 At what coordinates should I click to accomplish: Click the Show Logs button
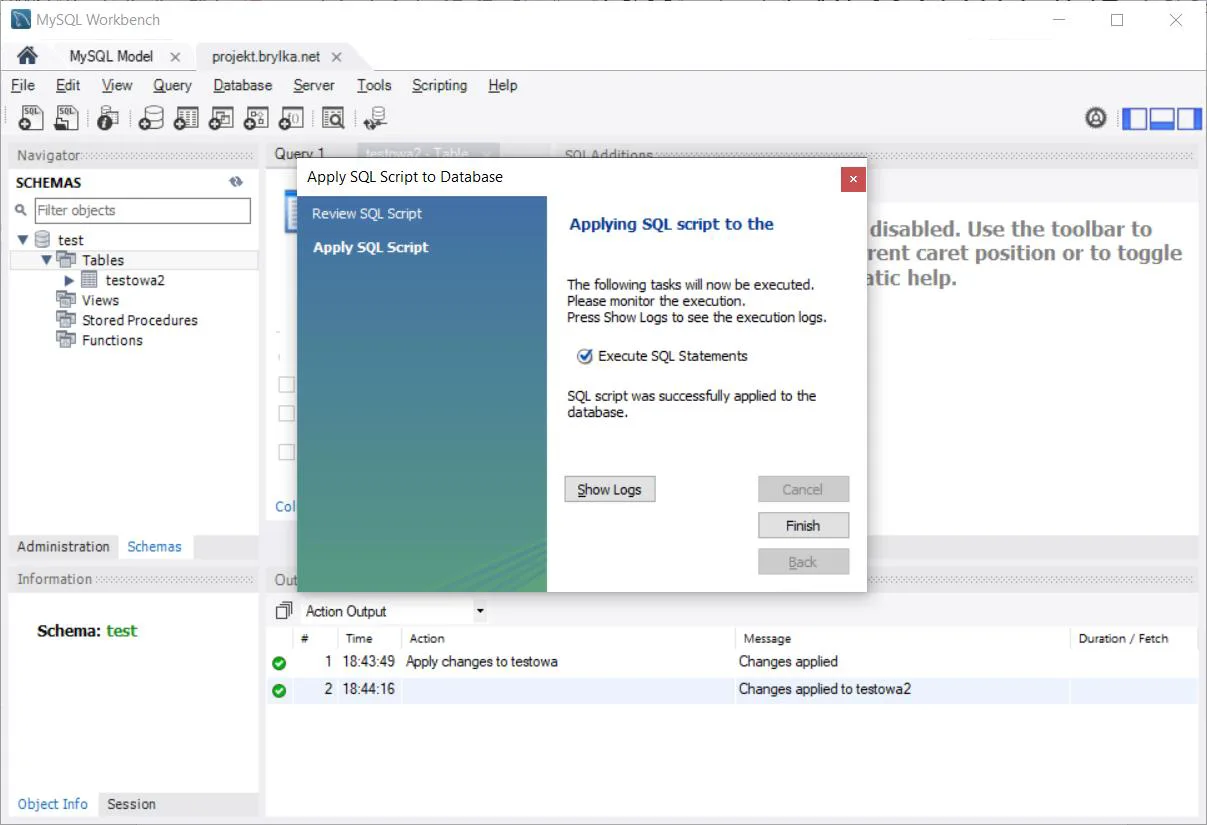coord(610,489)
